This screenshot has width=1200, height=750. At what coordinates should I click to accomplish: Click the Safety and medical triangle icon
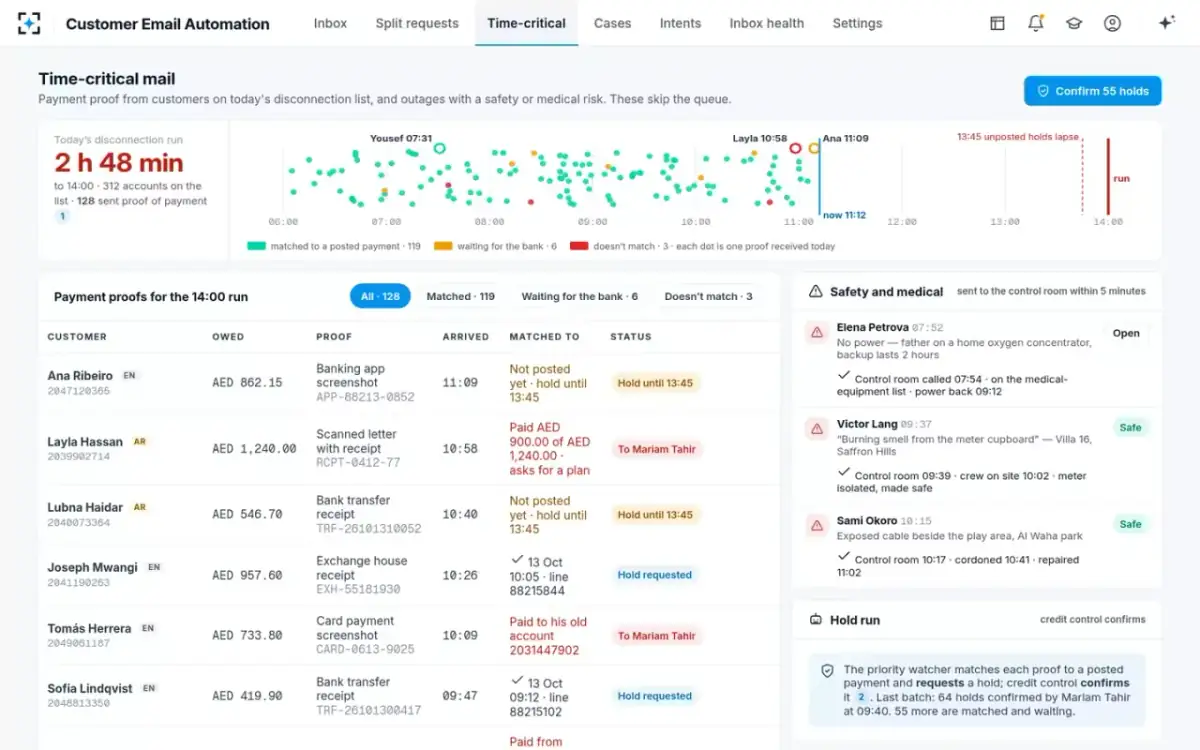click(x=815, y=292)
